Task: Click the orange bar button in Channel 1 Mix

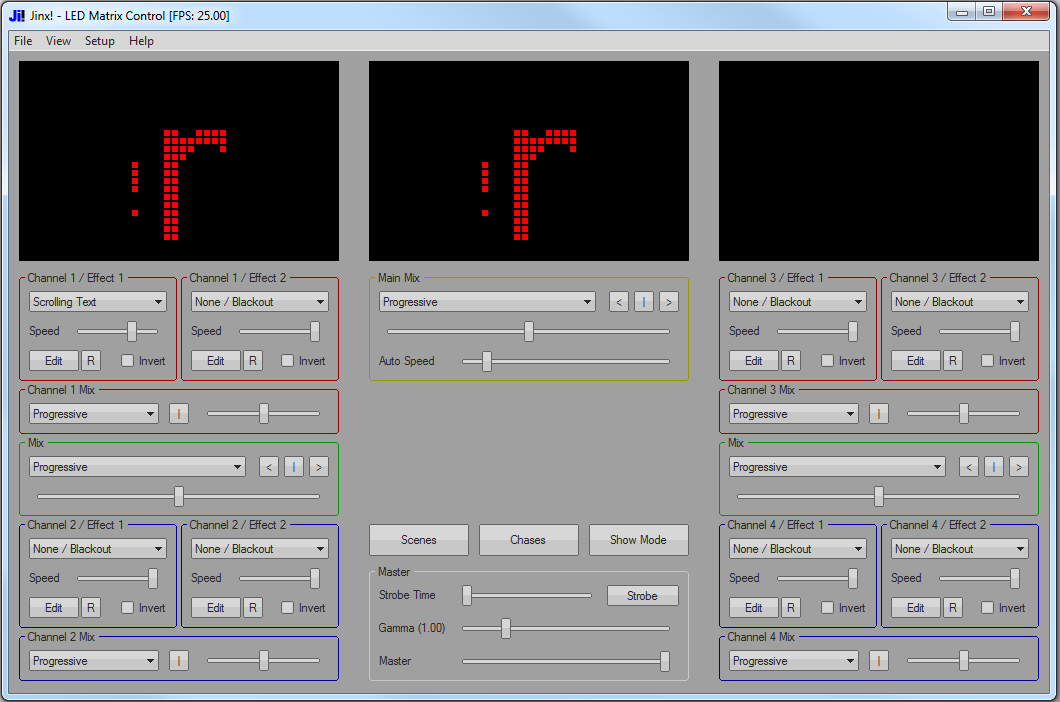Action: [x=179, y=414]
